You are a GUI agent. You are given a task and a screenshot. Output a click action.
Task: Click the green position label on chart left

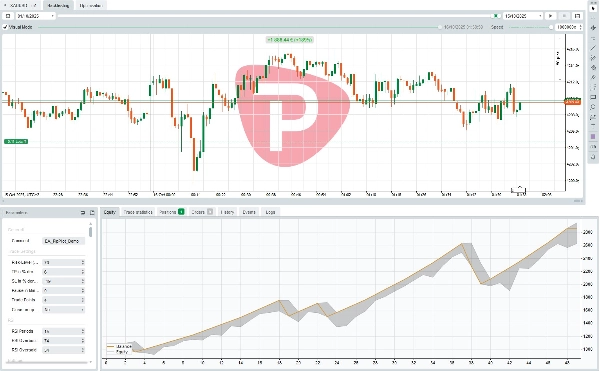16,142
